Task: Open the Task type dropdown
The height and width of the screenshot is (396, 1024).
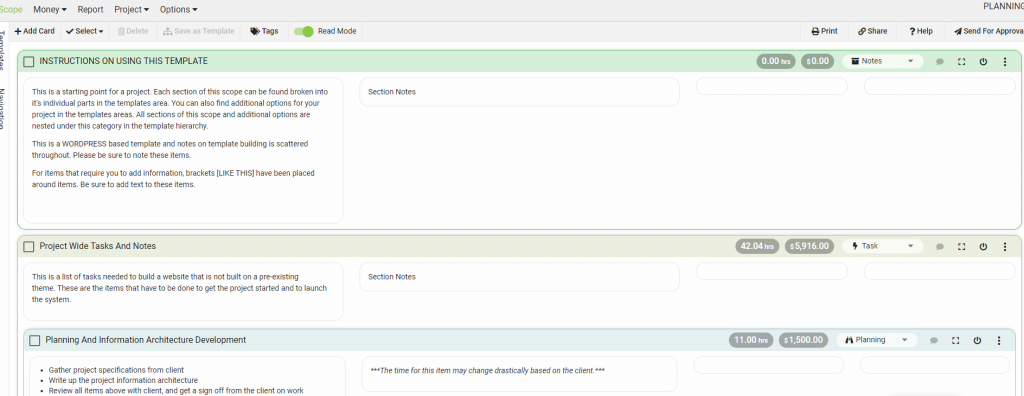Action: (882, 246)
